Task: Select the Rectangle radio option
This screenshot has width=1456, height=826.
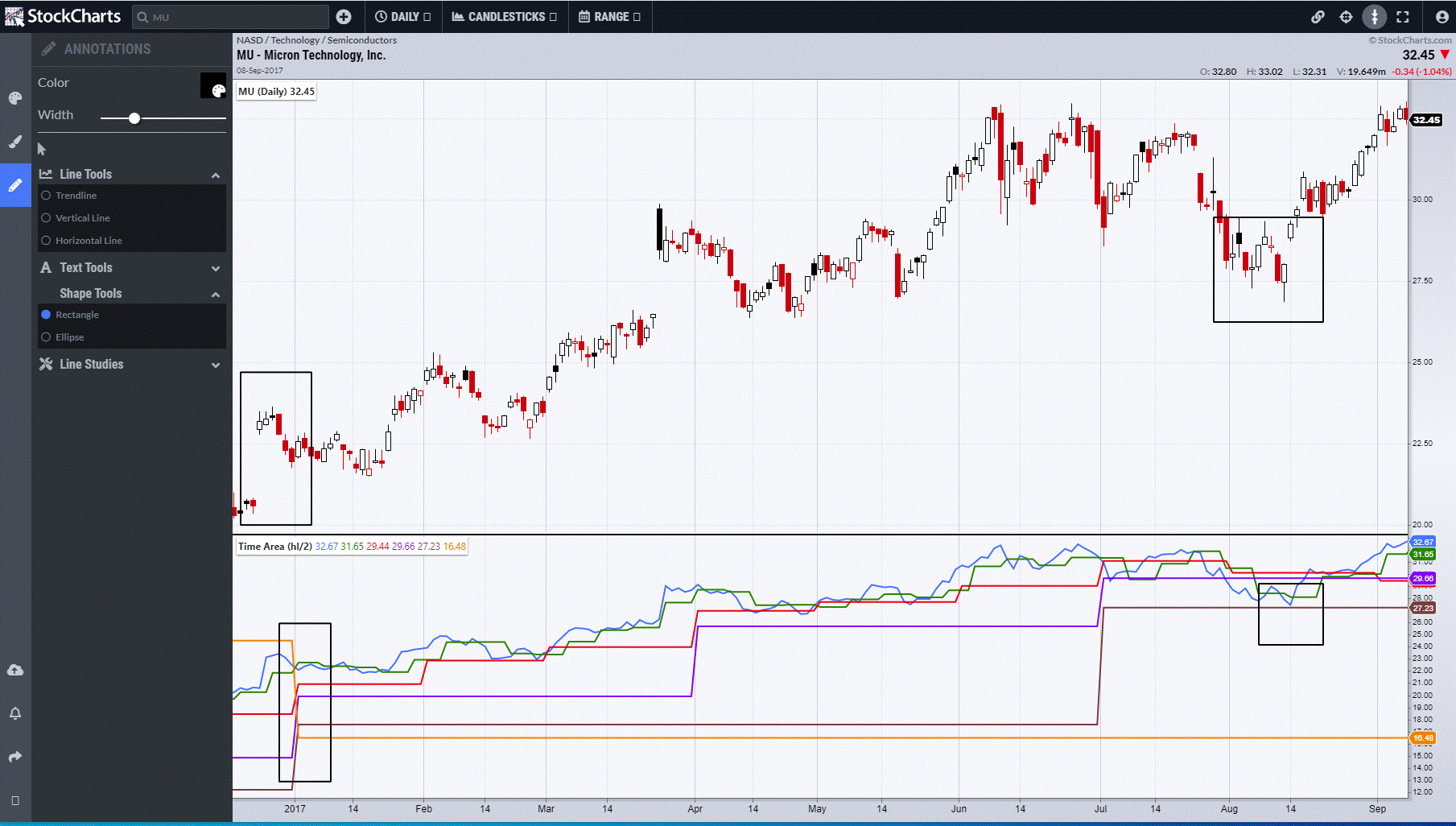Action: (x=47, y=315)
